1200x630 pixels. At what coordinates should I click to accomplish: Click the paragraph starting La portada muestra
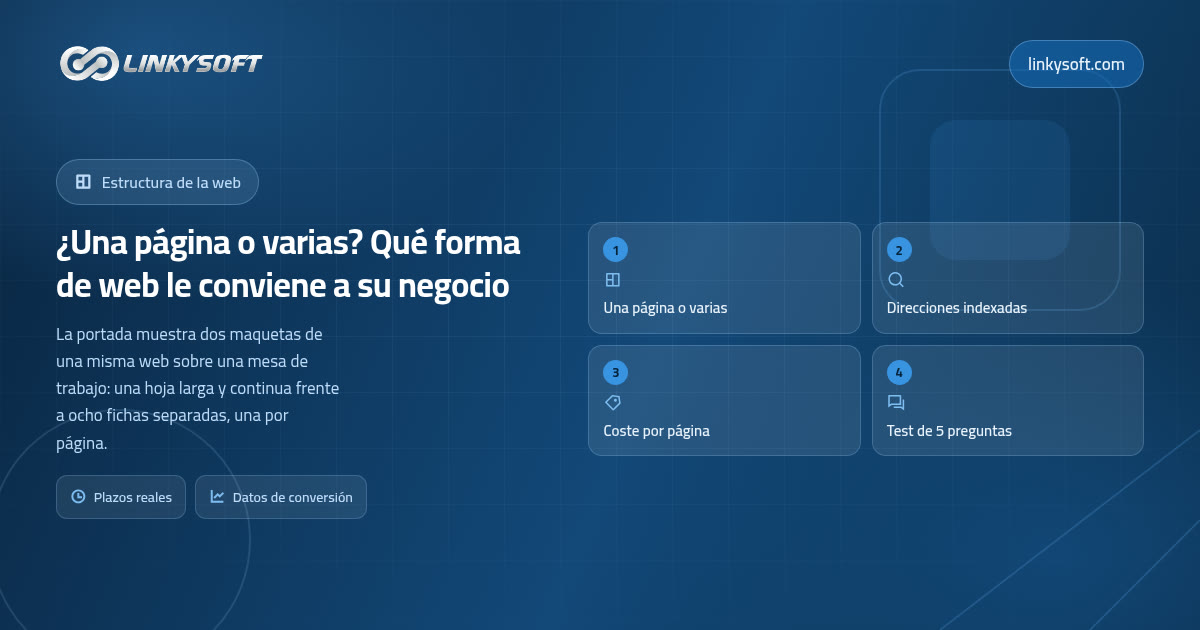tap(198, 388)
